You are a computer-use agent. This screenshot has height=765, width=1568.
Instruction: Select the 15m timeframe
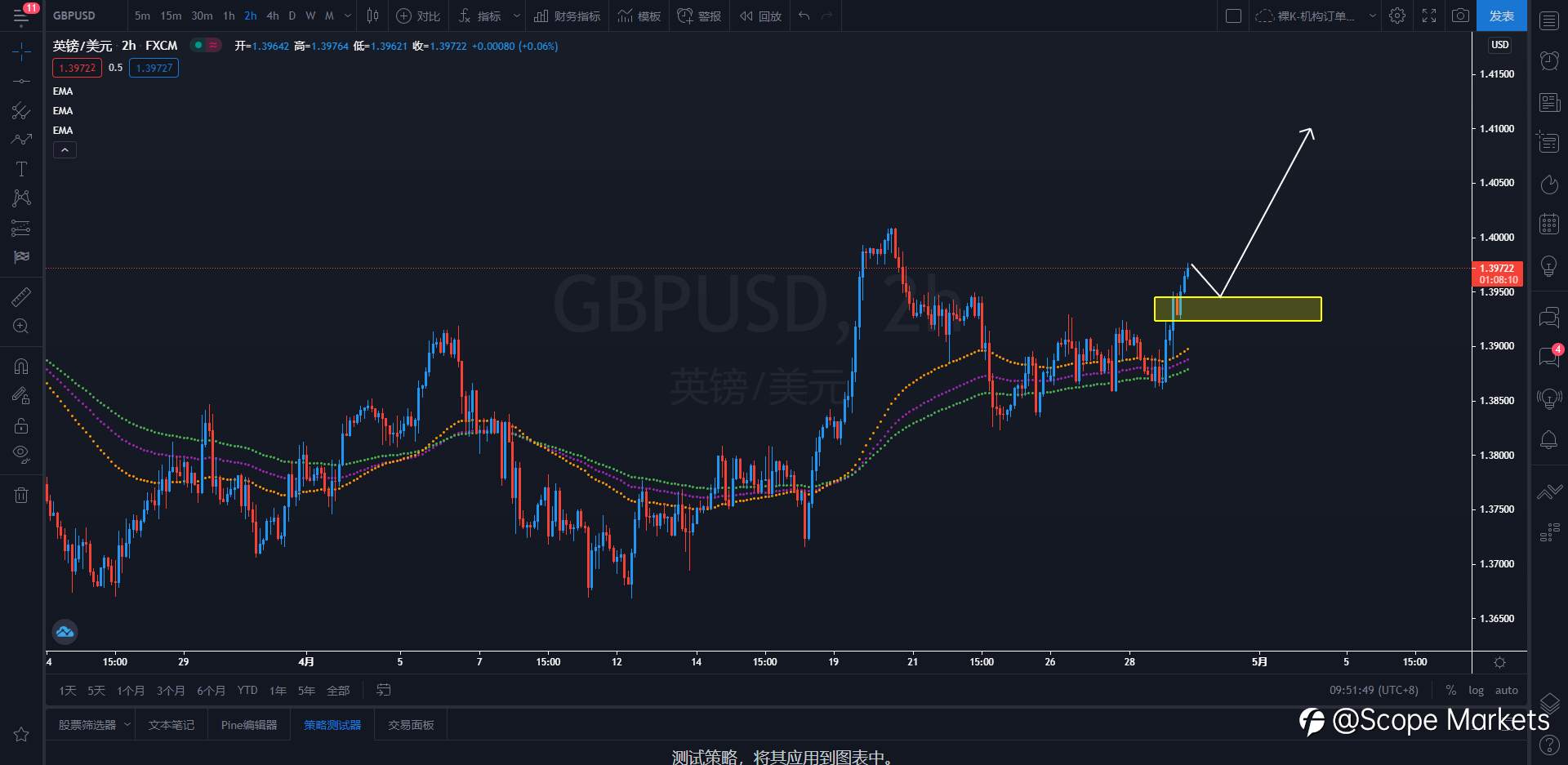[171, 16]
